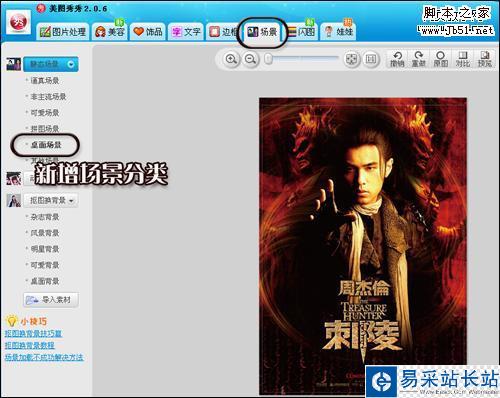Switch to the 图片处理 tab
Viewport: 500px width, 398px height.
tap(63, 32)
